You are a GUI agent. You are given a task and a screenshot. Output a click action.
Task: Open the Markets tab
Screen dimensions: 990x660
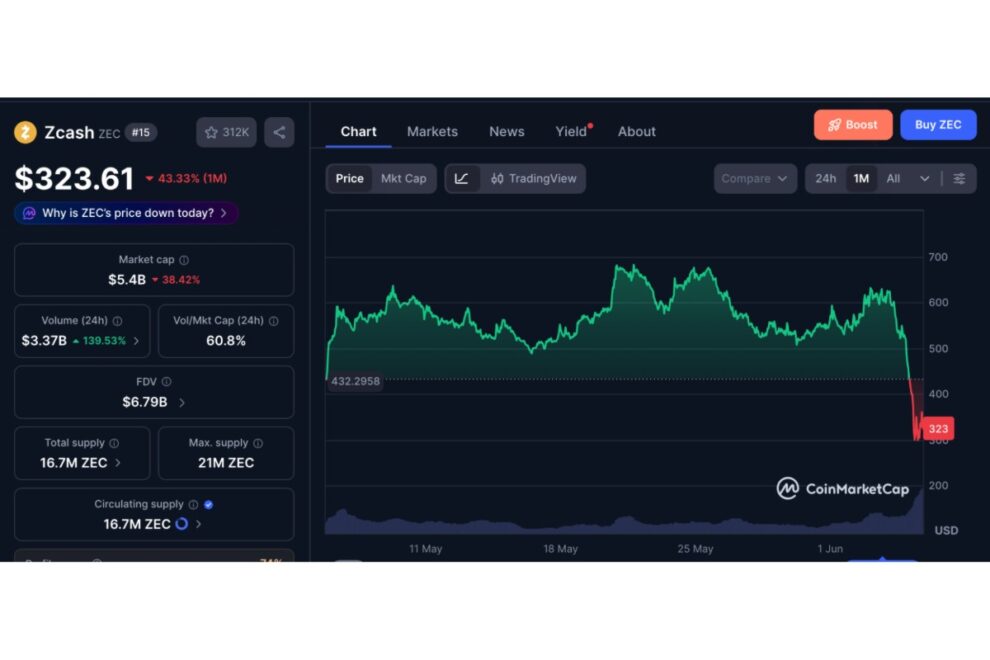(x=432, y=131)
